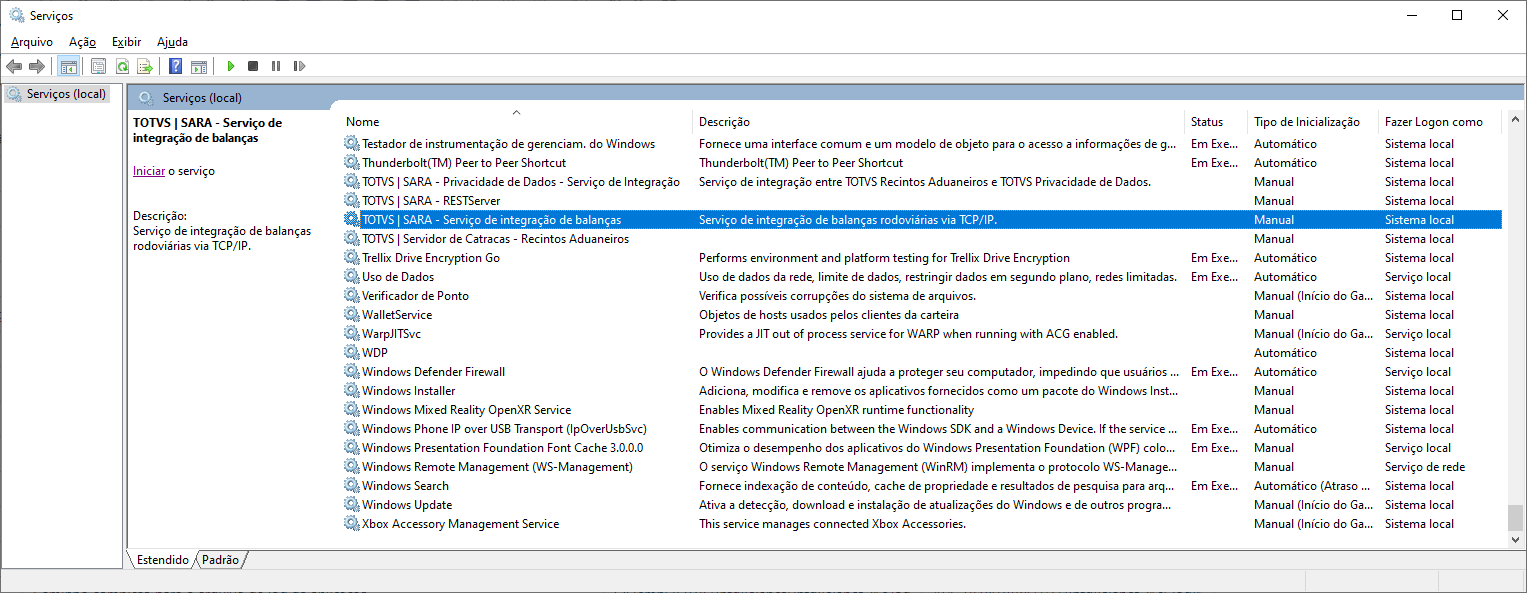The height and width of the screenshot is (593, 1527).
Task: Stop the service with the square icon
Action: click(253, 66)
